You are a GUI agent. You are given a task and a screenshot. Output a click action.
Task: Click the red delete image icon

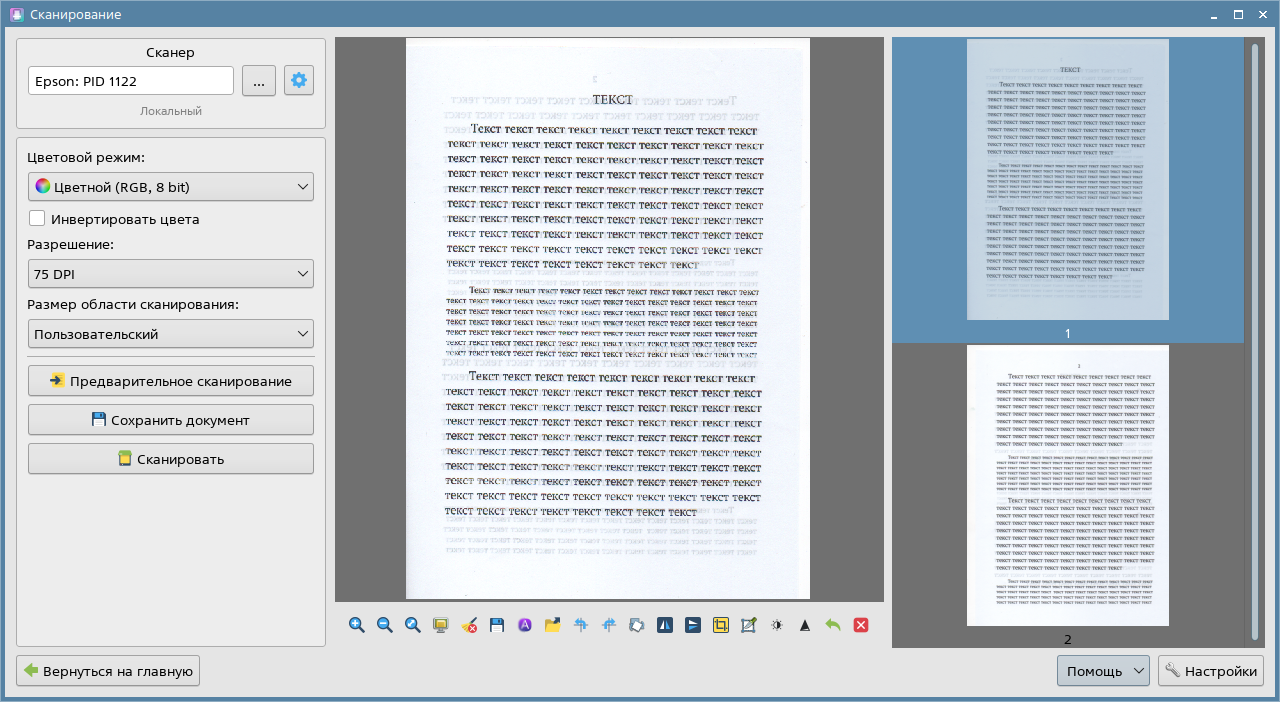[x=861, y=625]
